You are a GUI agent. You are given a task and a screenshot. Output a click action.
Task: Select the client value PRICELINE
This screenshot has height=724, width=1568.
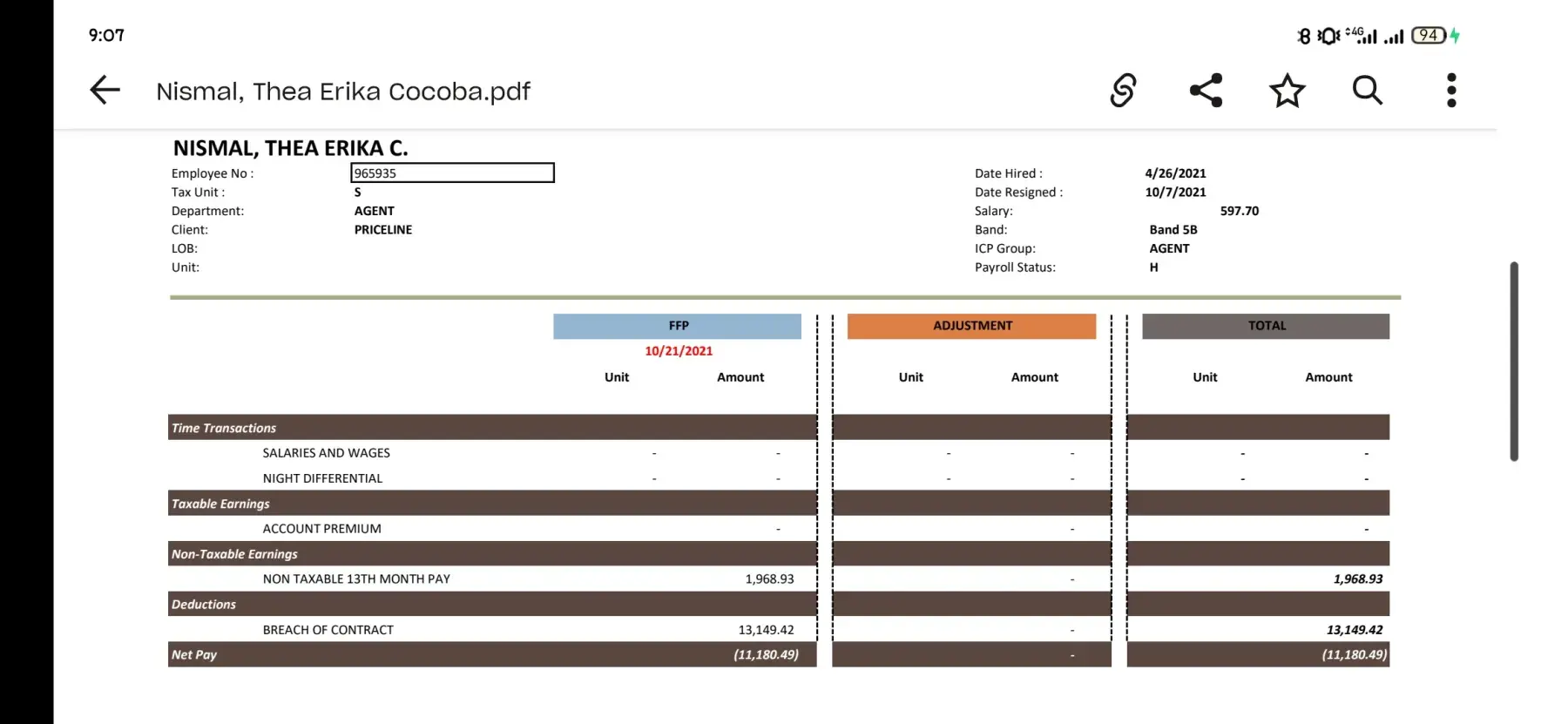383,230
